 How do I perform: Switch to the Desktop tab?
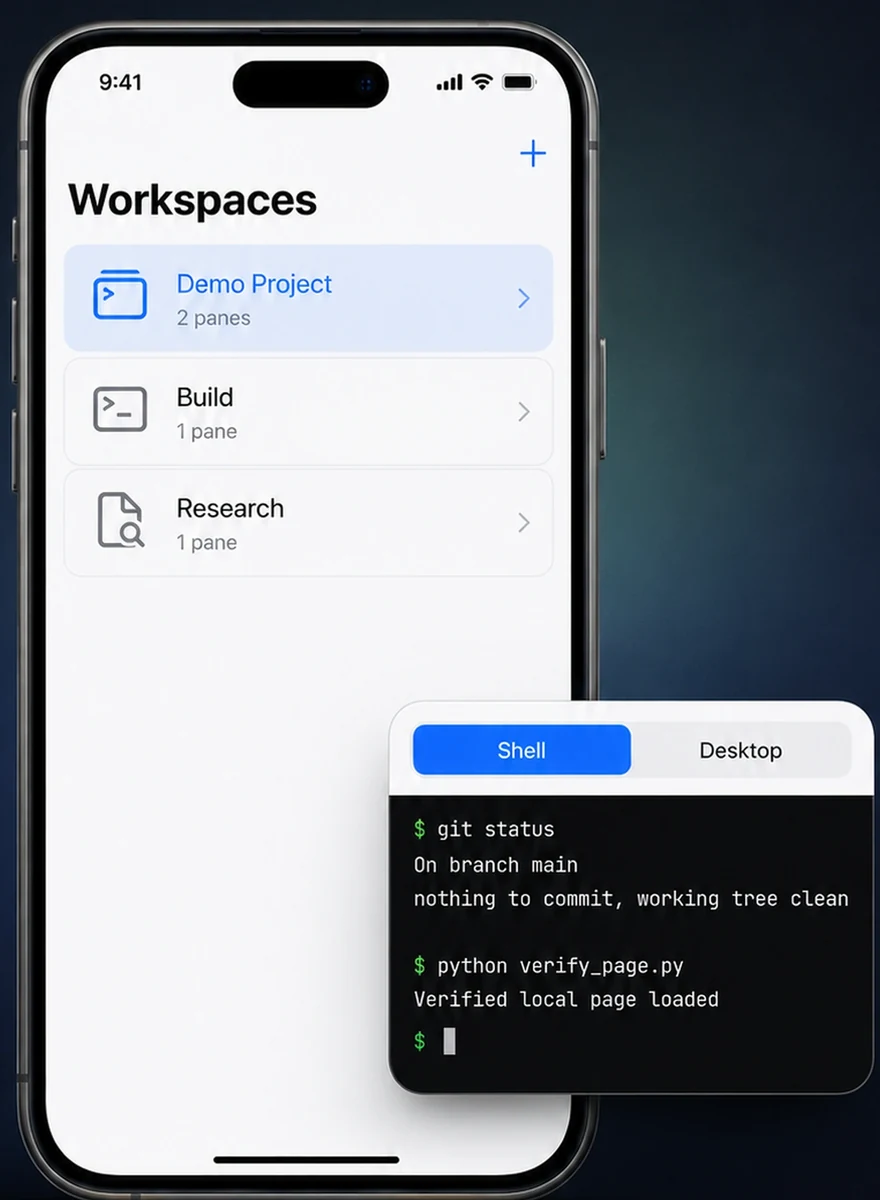coord(741,750)
